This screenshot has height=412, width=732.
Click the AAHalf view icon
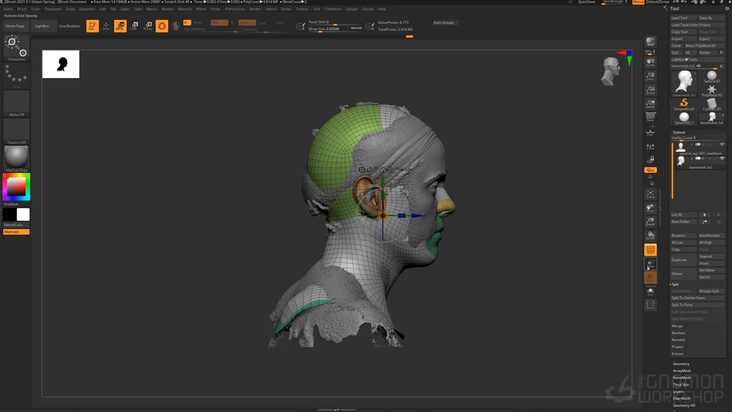(650, 104)
